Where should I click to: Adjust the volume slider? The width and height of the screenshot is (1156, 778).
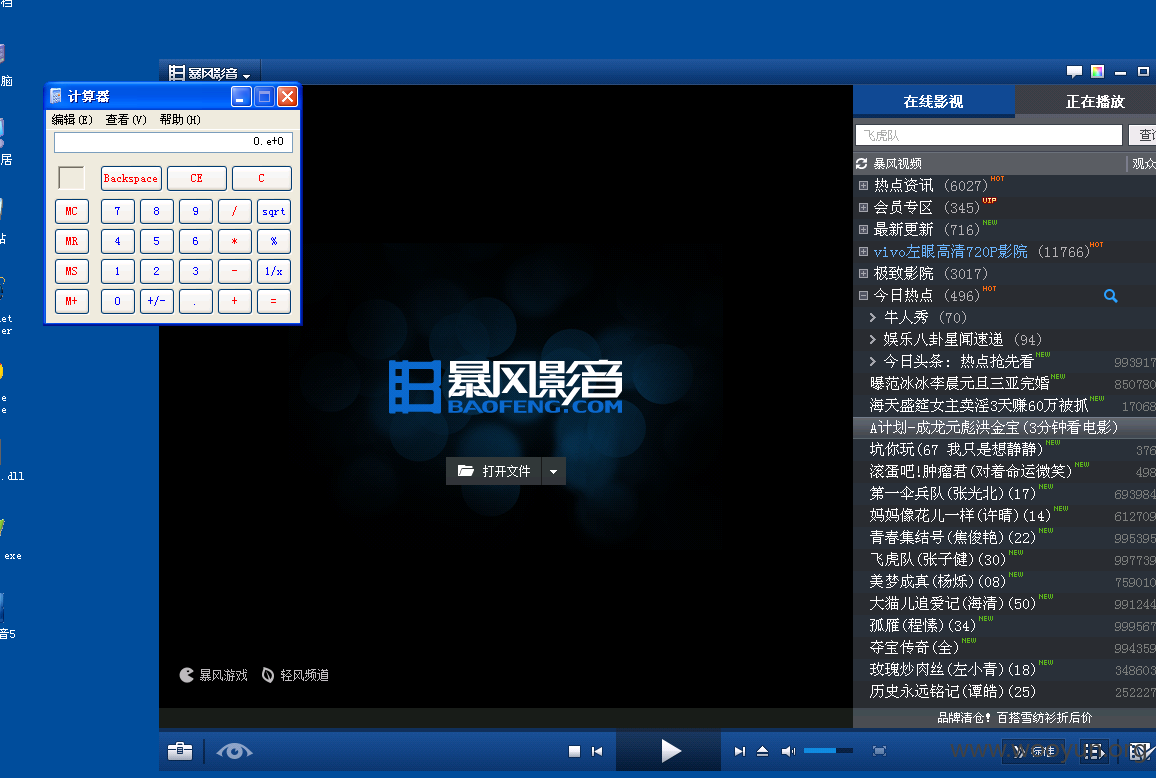(x=828, y=751)
